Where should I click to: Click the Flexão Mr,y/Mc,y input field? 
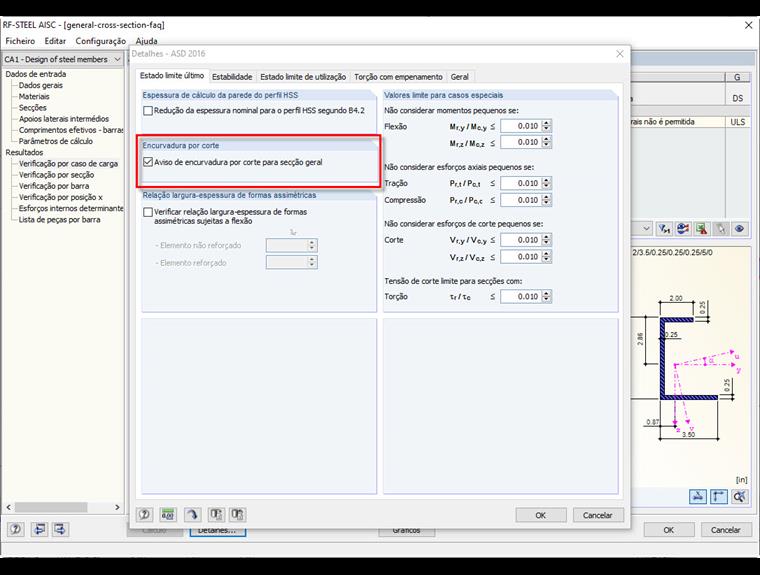tap(521, 126)
